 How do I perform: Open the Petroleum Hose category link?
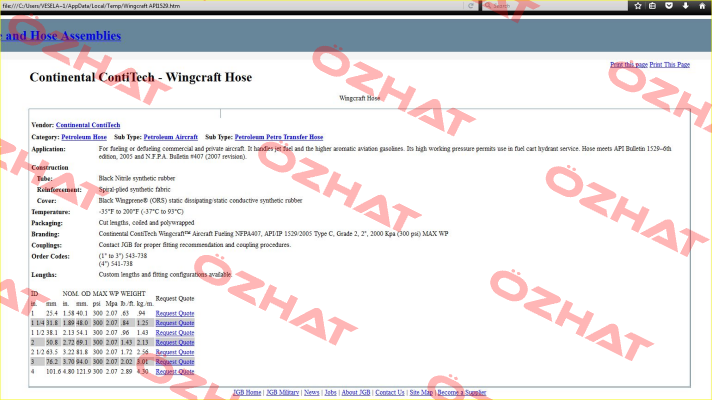point(84,137)
